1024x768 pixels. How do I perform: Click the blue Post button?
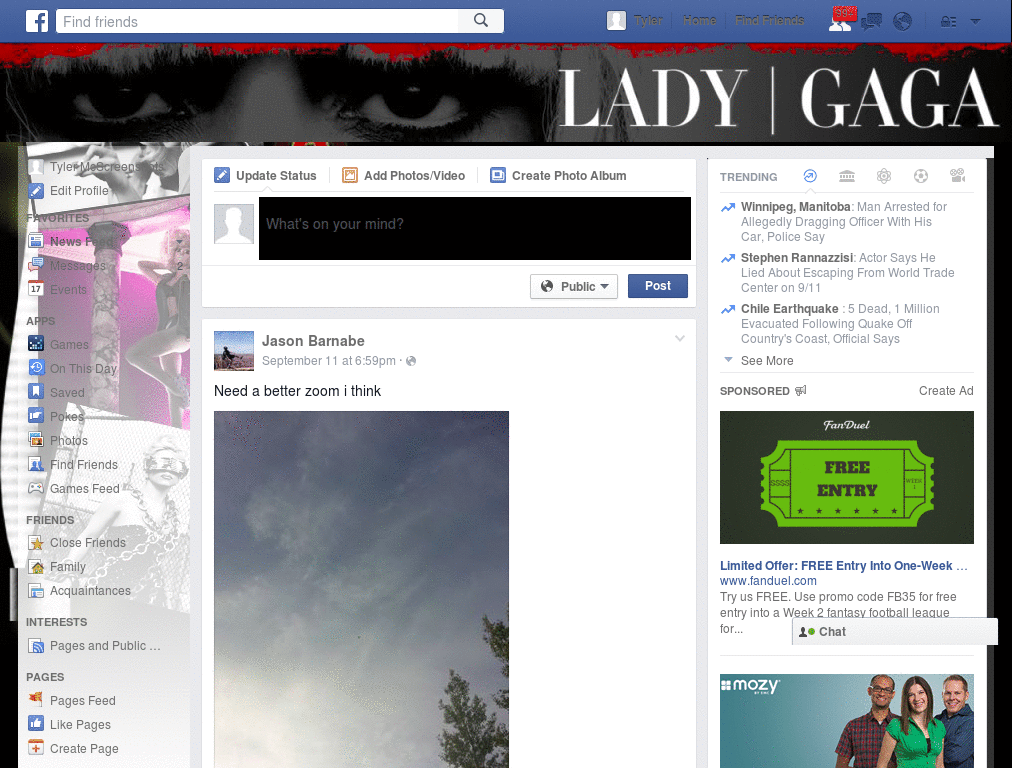coord(657,286)
